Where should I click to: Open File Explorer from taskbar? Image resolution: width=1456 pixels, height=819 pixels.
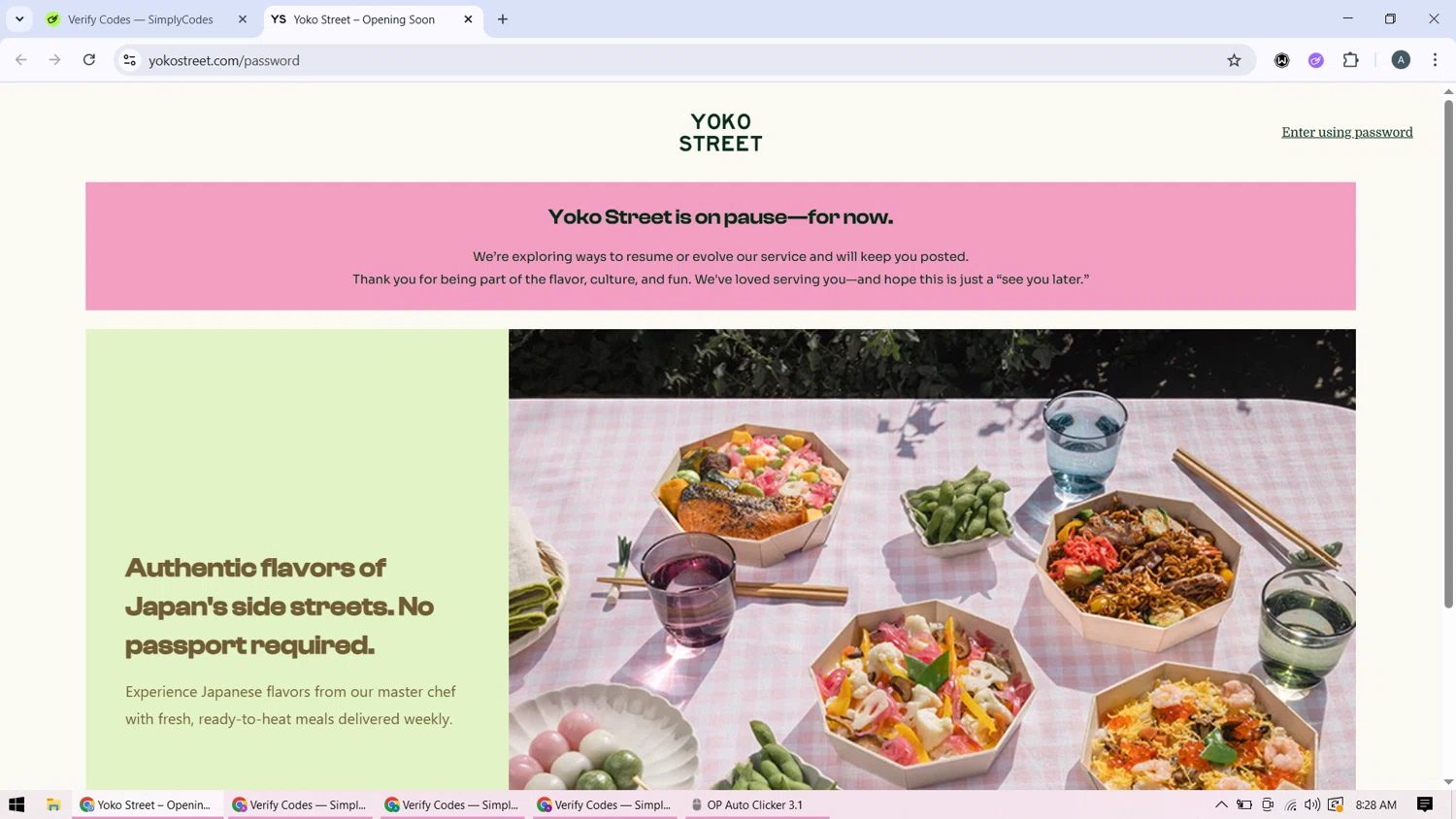coord(53,804)
